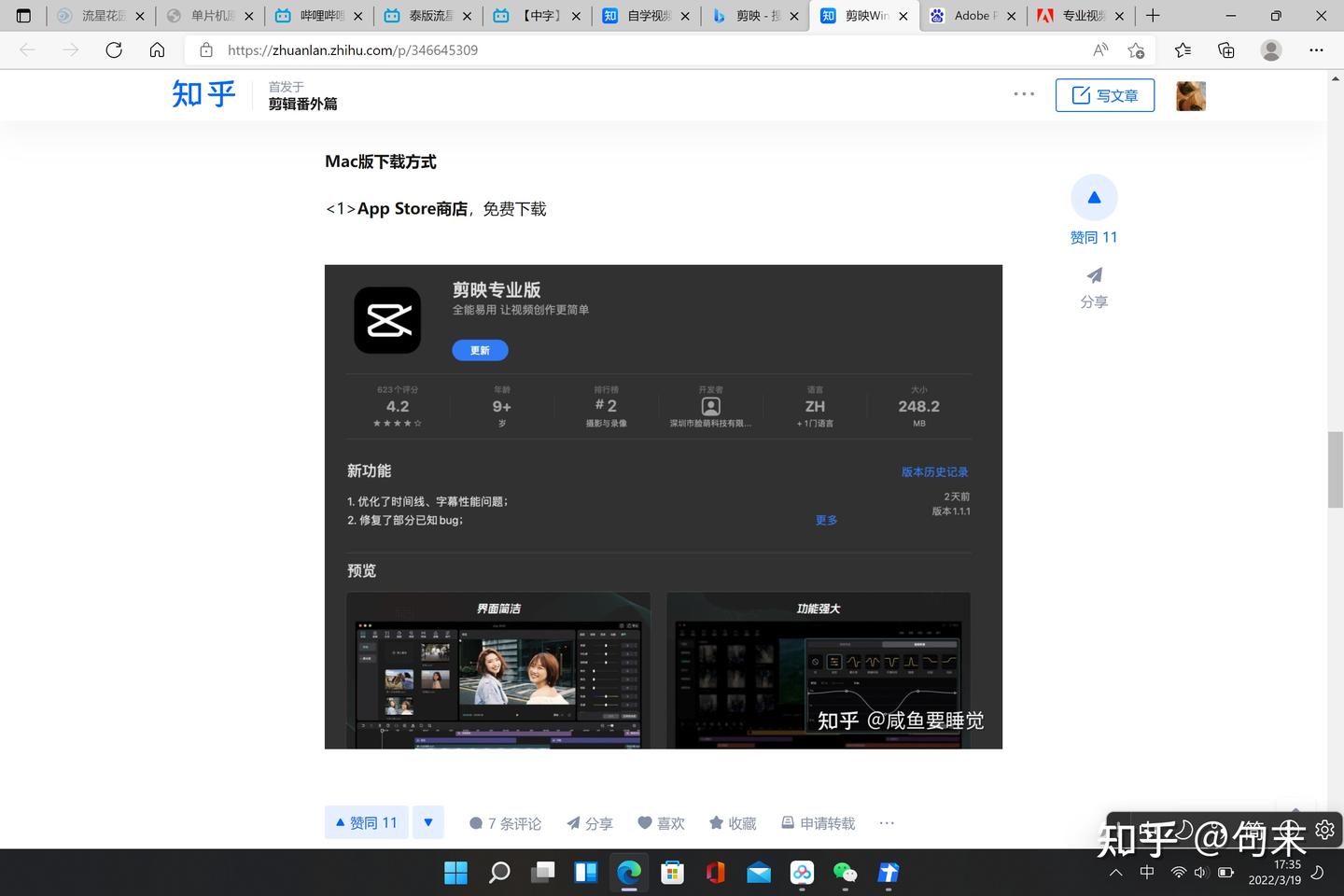
Task: Close the active 剪映Win tab
Action: coord(903,16)
